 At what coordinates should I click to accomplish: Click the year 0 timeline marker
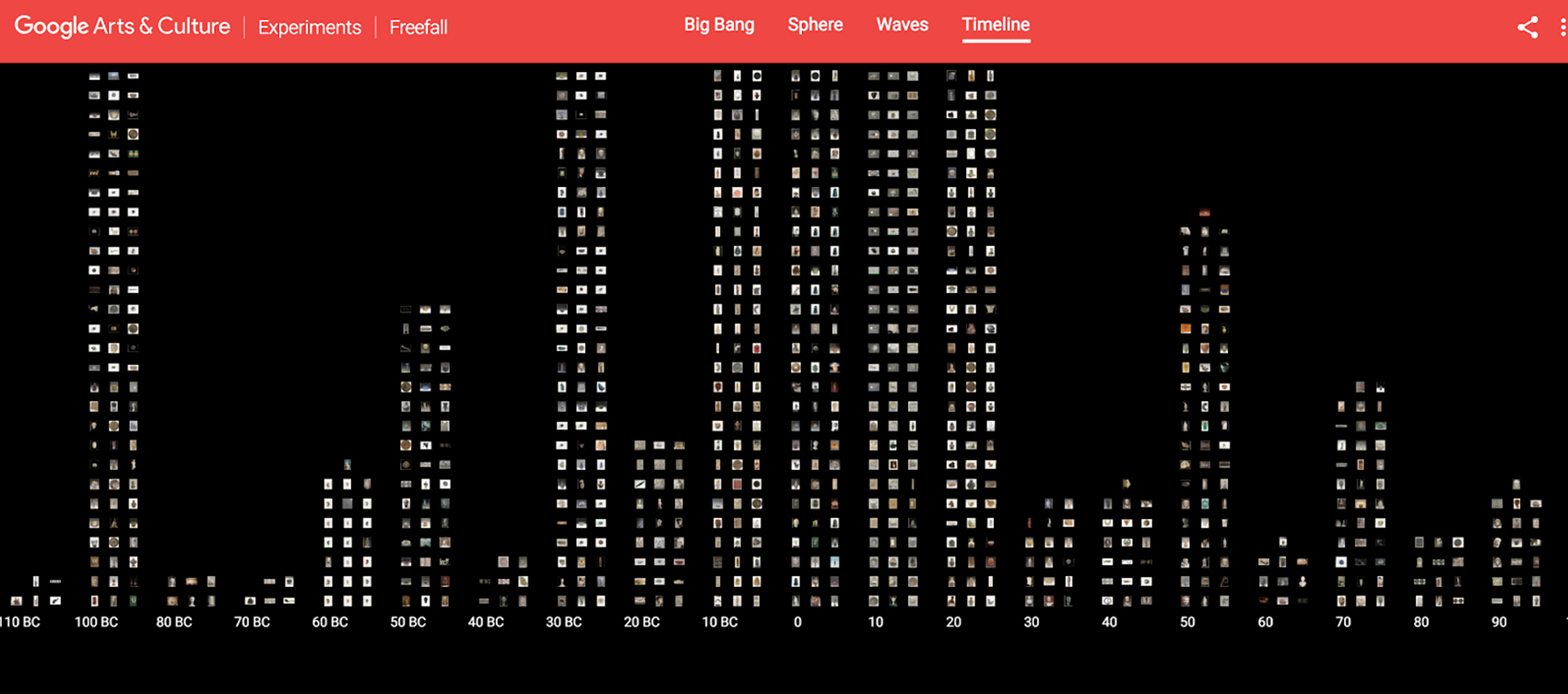pyautogui.click(x=797, y=622)
